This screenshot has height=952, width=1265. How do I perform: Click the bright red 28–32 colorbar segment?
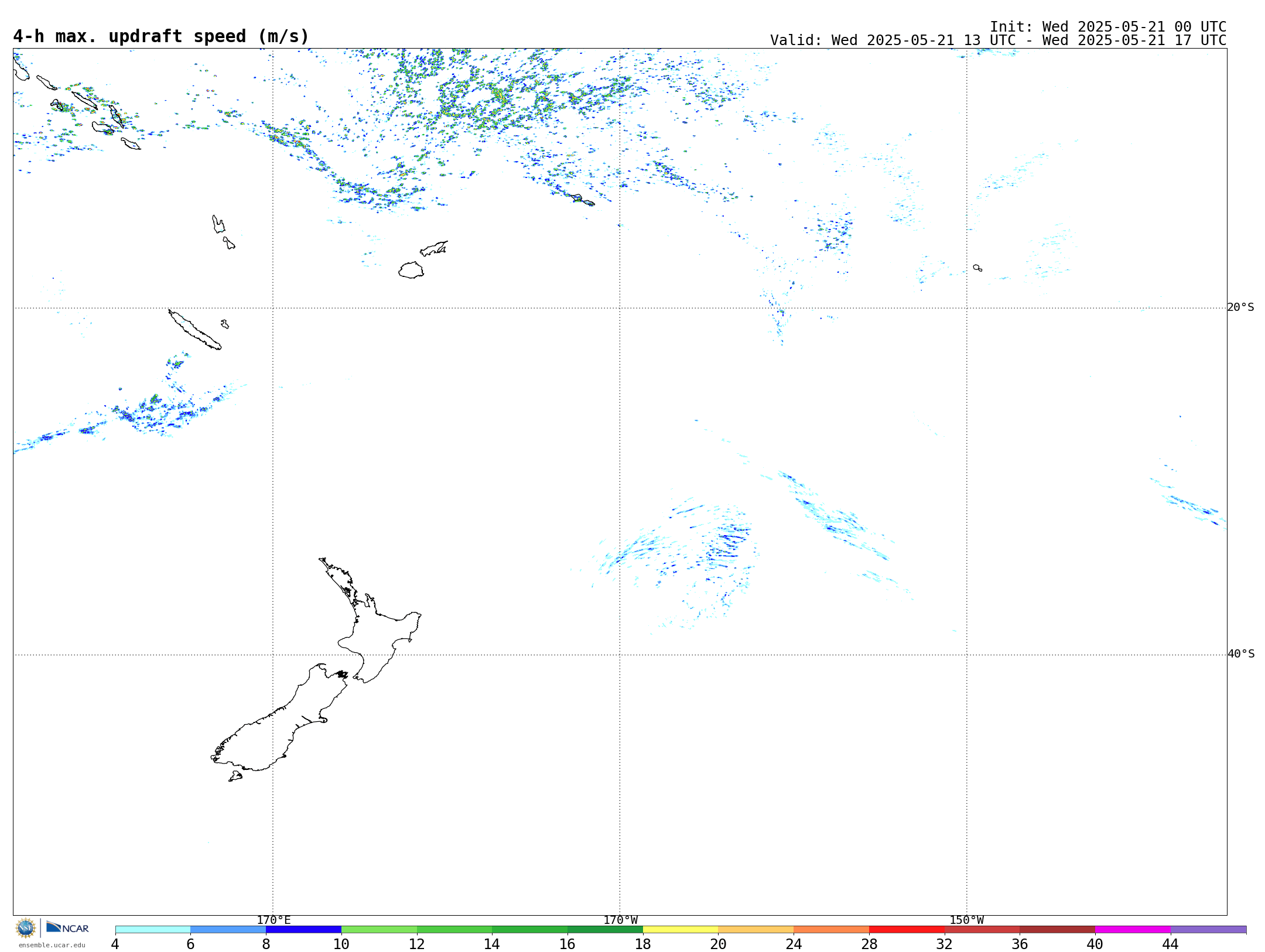point(907,930)
